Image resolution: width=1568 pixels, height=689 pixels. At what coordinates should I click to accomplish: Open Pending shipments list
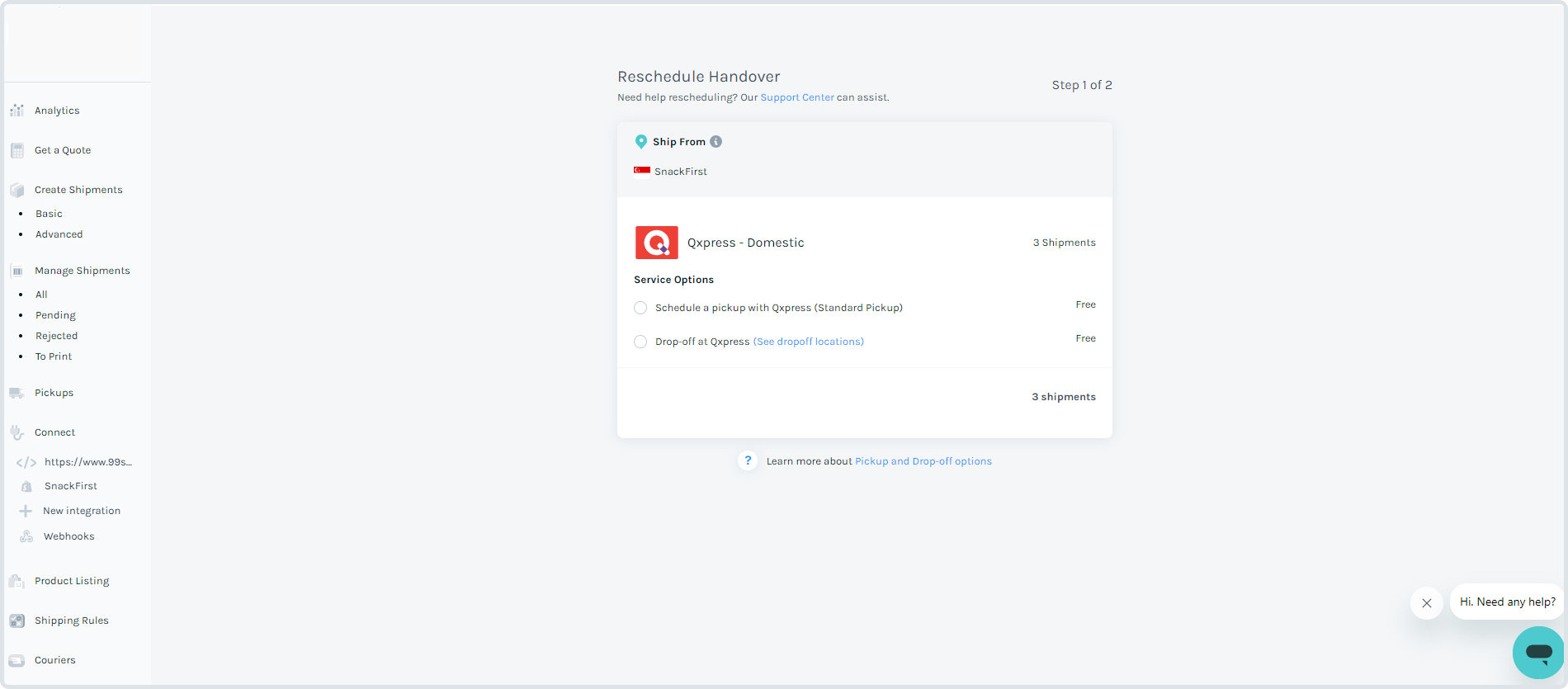coord(55,315)
